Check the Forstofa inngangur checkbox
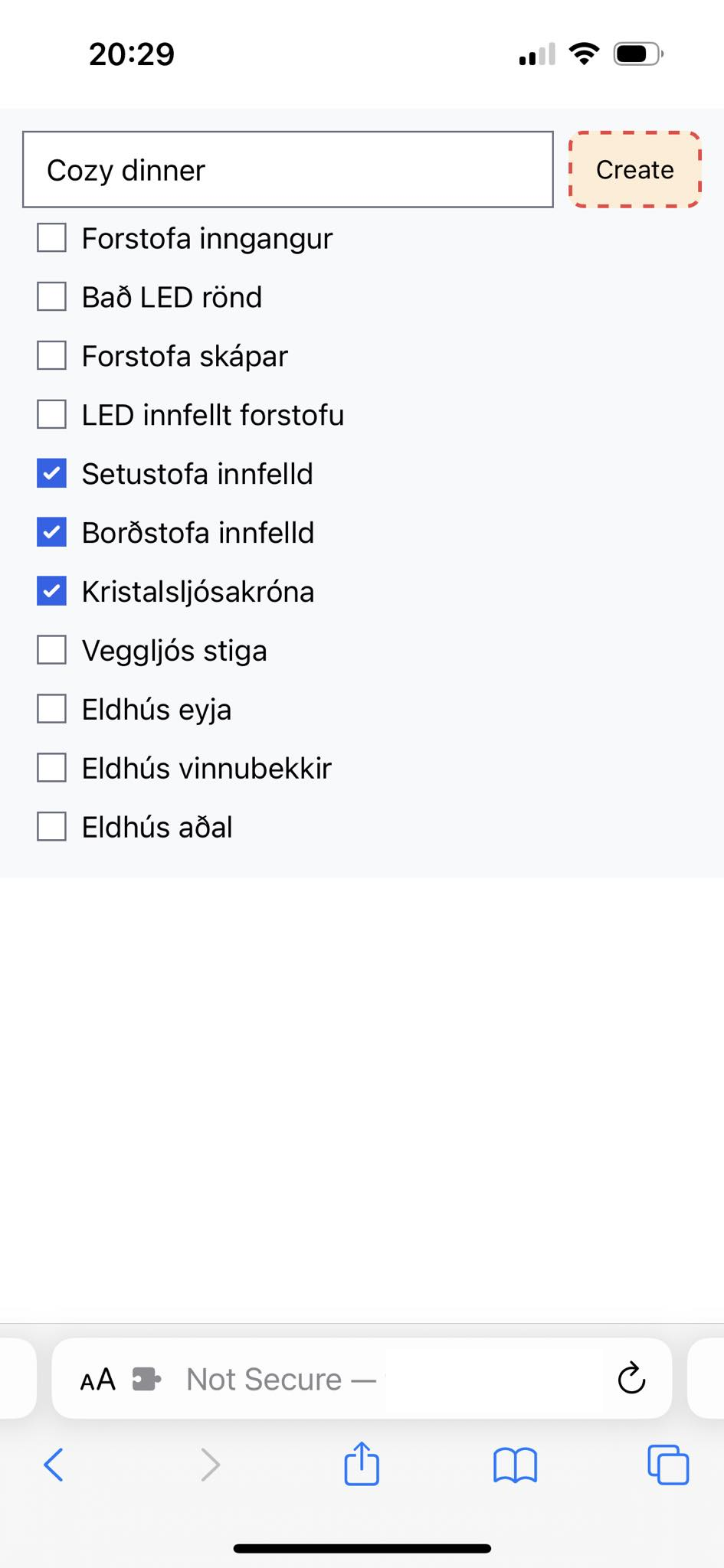 coord(51,238)
